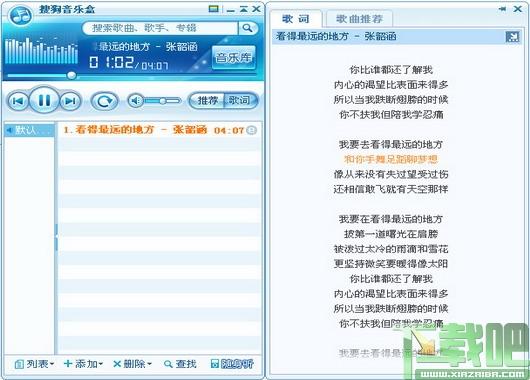Open the 列表 dropdown menu

pos(34,364)
